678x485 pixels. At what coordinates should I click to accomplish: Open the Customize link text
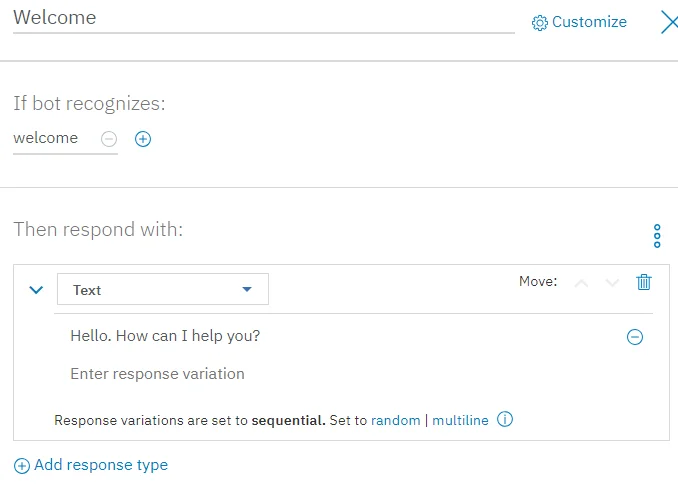(x=589, y=22)
